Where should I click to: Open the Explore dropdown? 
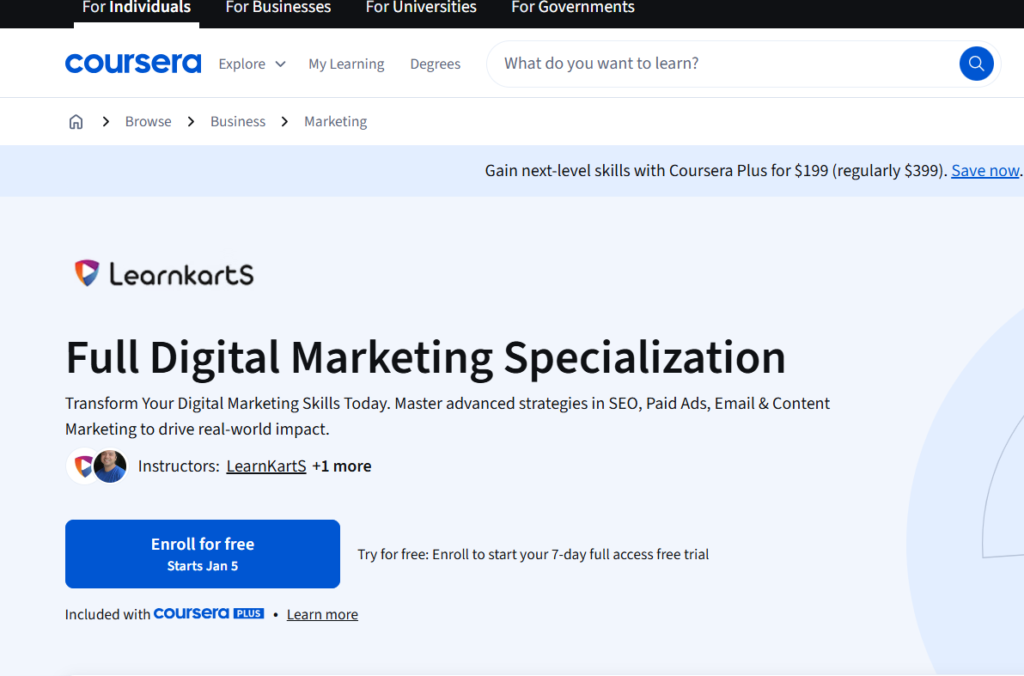(251, 63)
